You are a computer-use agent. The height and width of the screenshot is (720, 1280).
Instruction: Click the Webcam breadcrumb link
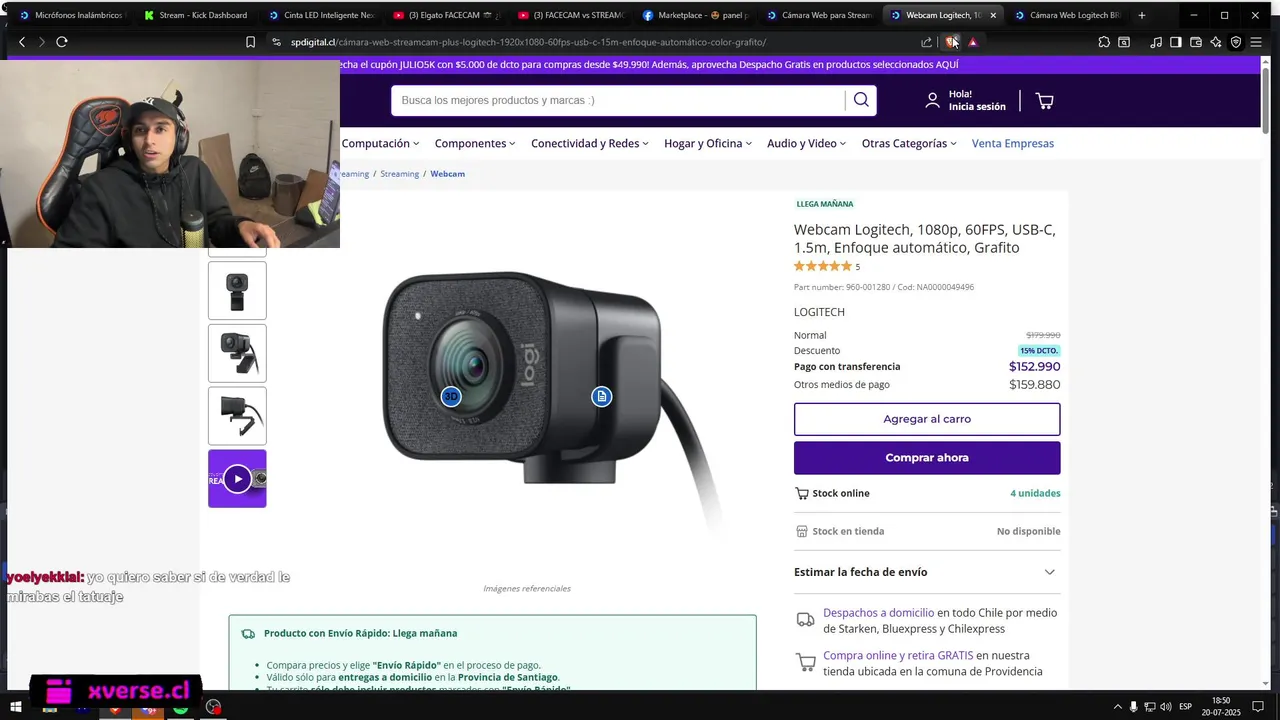point(447,174)
